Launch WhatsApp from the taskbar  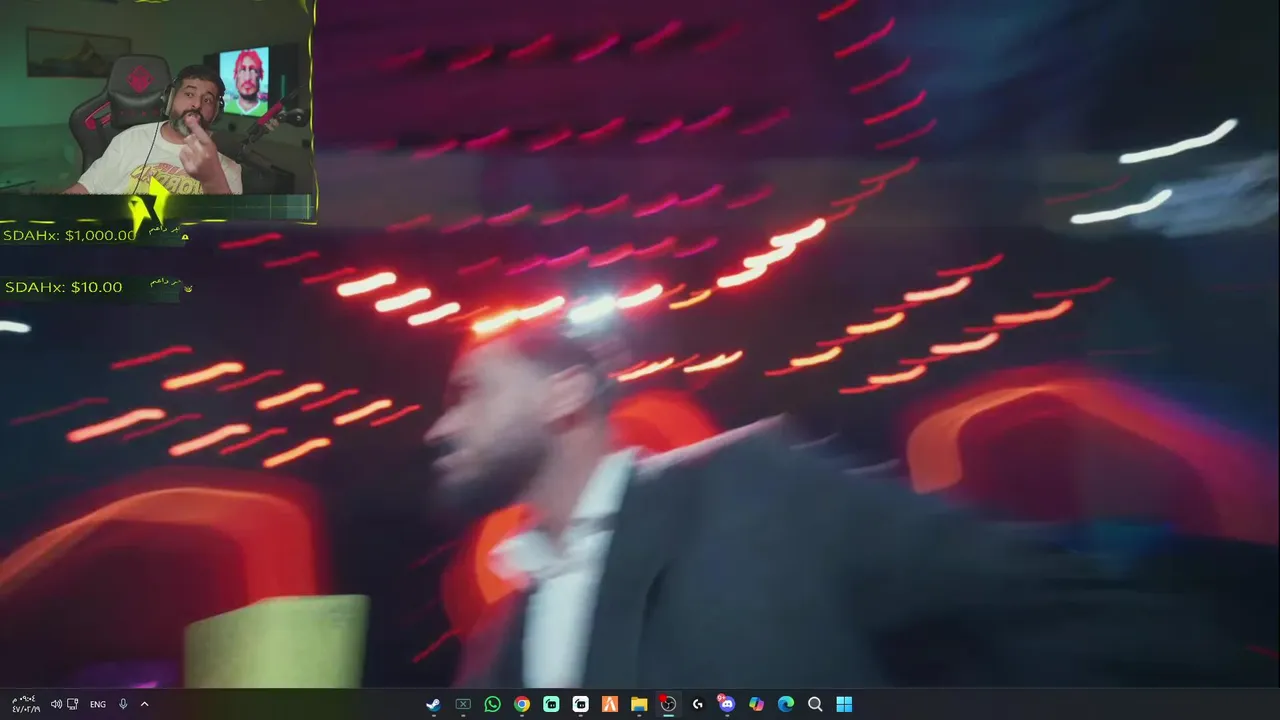(x=492, y=704)
